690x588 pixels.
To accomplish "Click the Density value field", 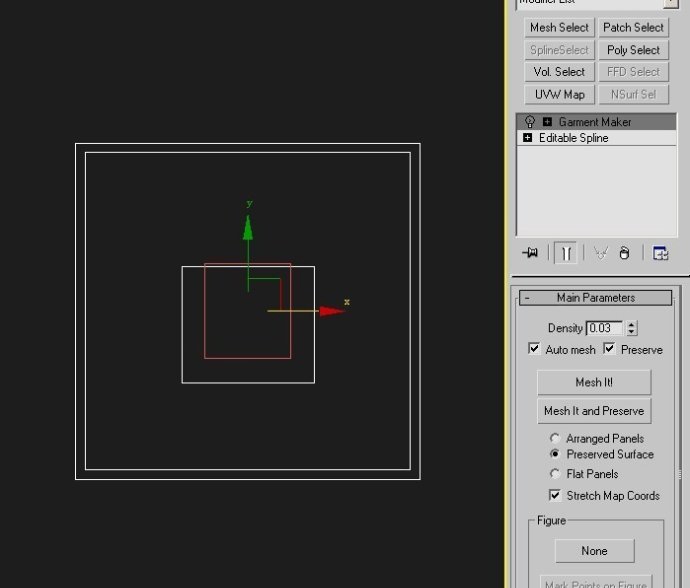I will pyautogui.click(x=605, y=328).
